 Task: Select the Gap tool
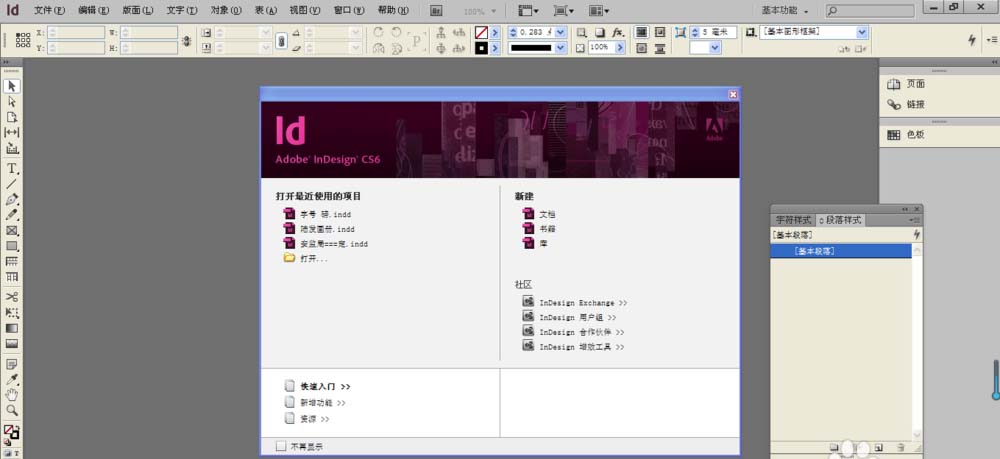[x=11, y=133]
